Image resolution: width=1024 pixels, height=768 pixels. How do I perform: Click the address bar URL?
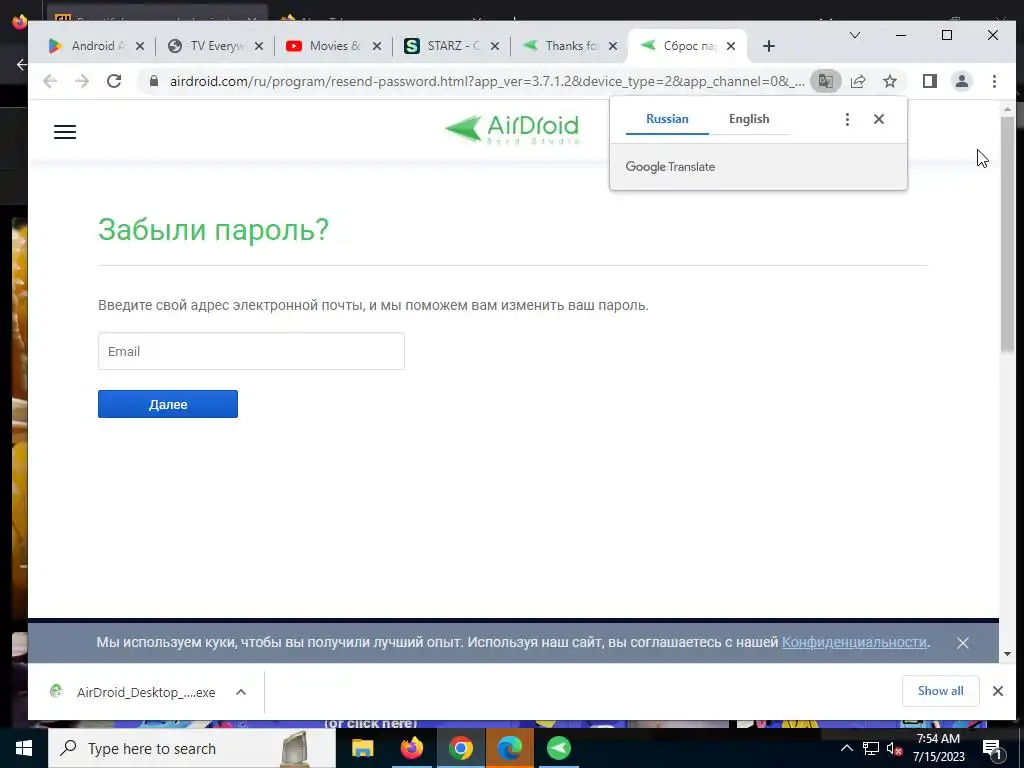[x=487, y=82]
